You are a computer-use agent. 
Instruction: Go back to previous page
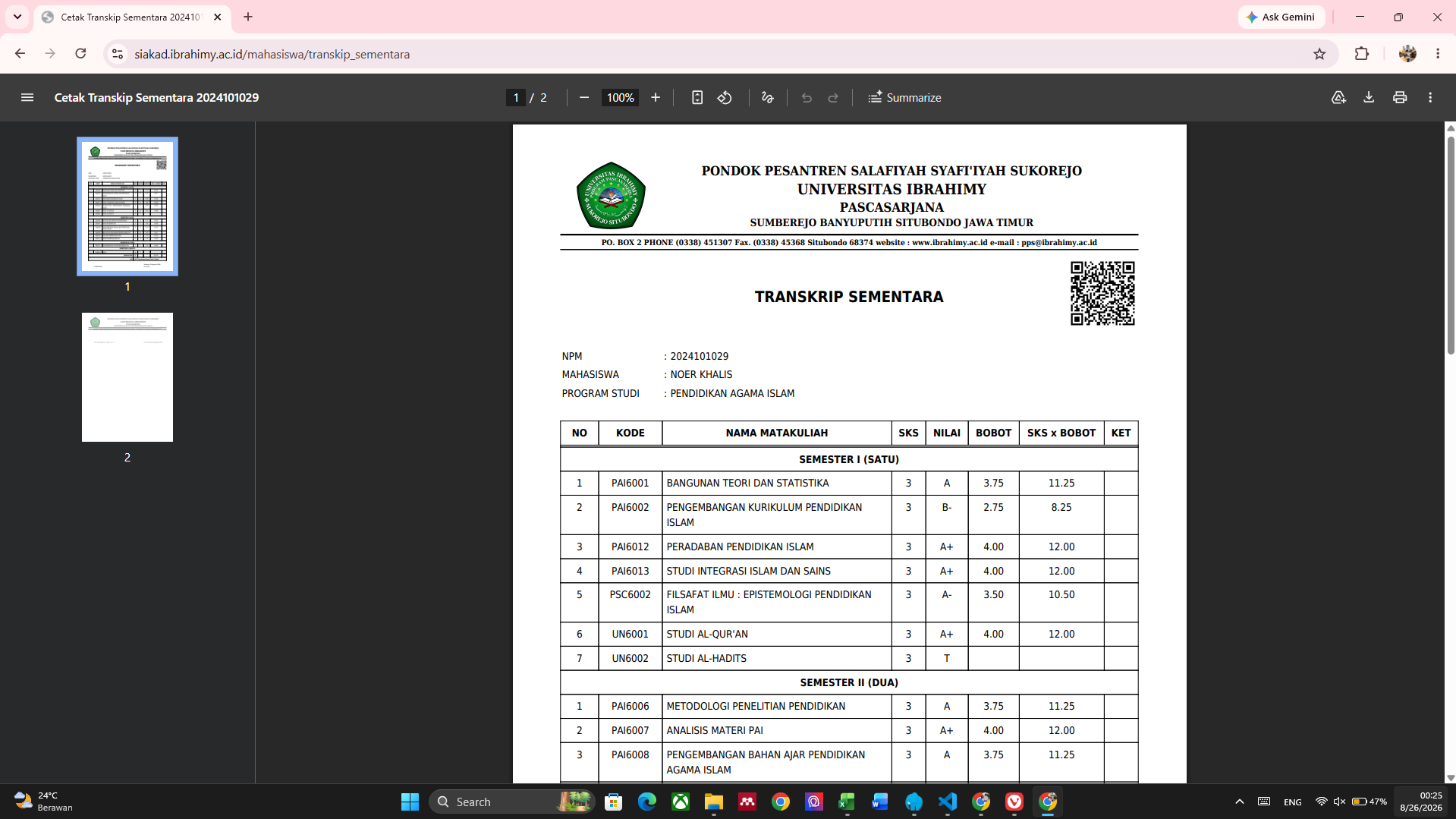click(20, 54)
